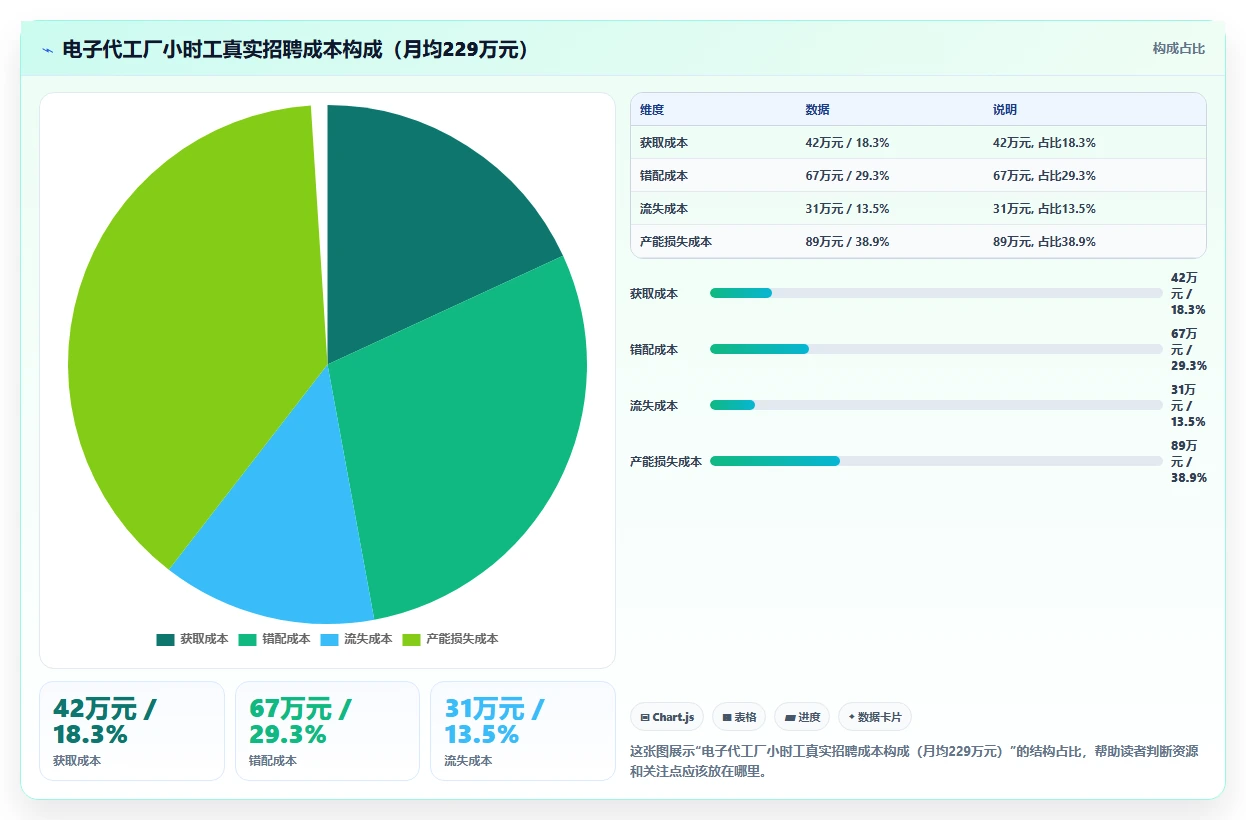Open the 流失成本 data card
The image size is (1246, 820).
pyautogui.click(x=523, y=731)
